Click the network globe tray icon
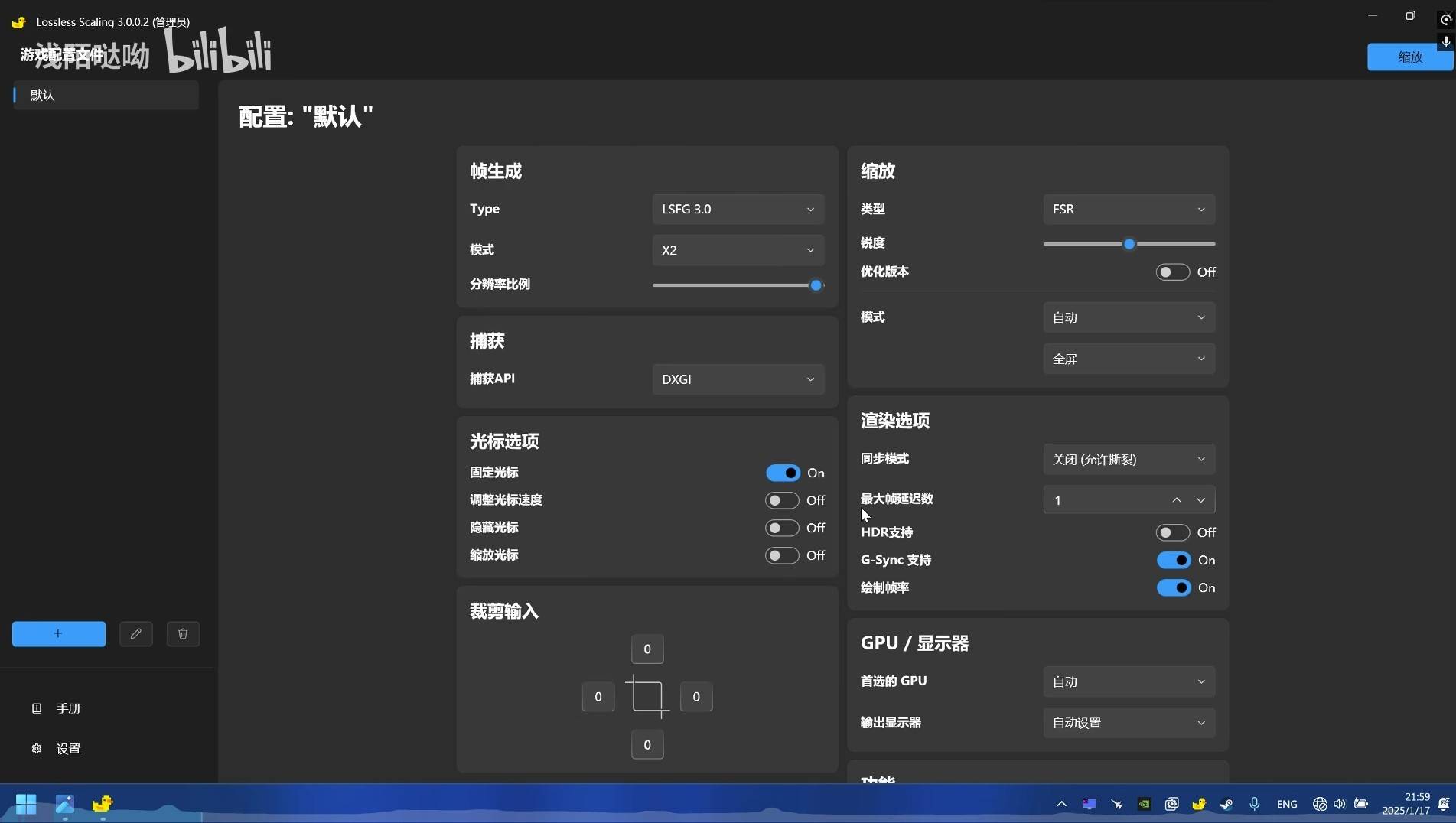Image resolution: width=1456 pixels, height=823 pixels. click(x=1319, y=804)
